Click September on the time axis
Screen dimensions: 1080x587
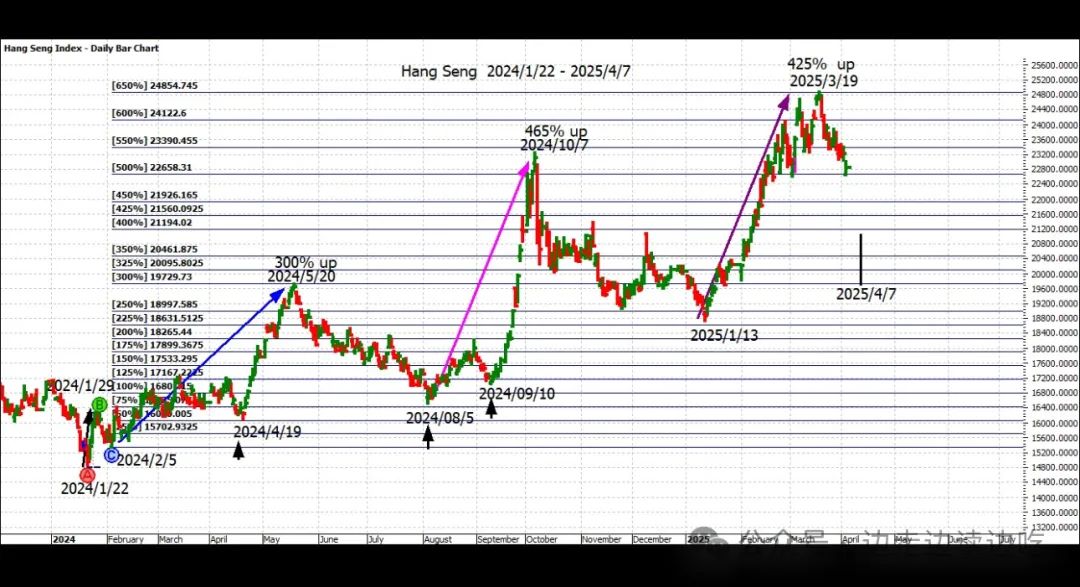498,539
